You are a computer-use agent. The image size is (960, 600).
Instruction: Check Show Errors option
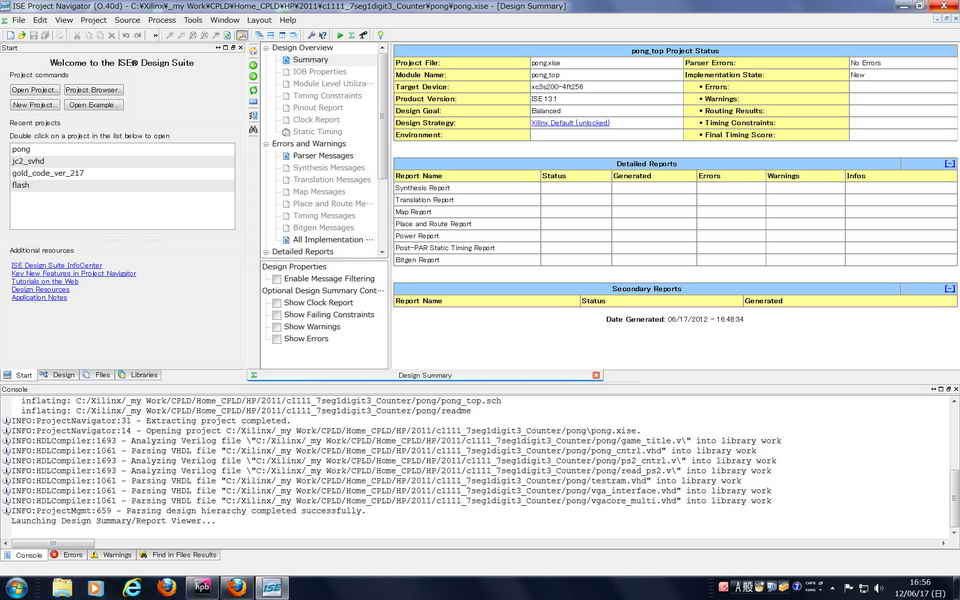pos(277,339)
